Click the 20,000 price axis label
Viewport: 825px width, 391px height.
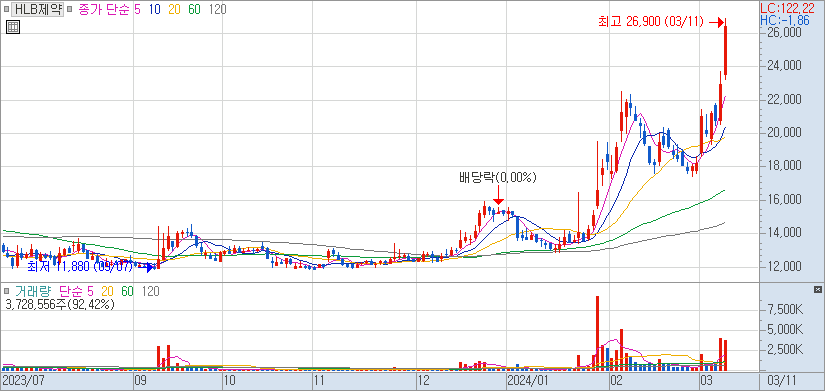[x=784, y=133]
